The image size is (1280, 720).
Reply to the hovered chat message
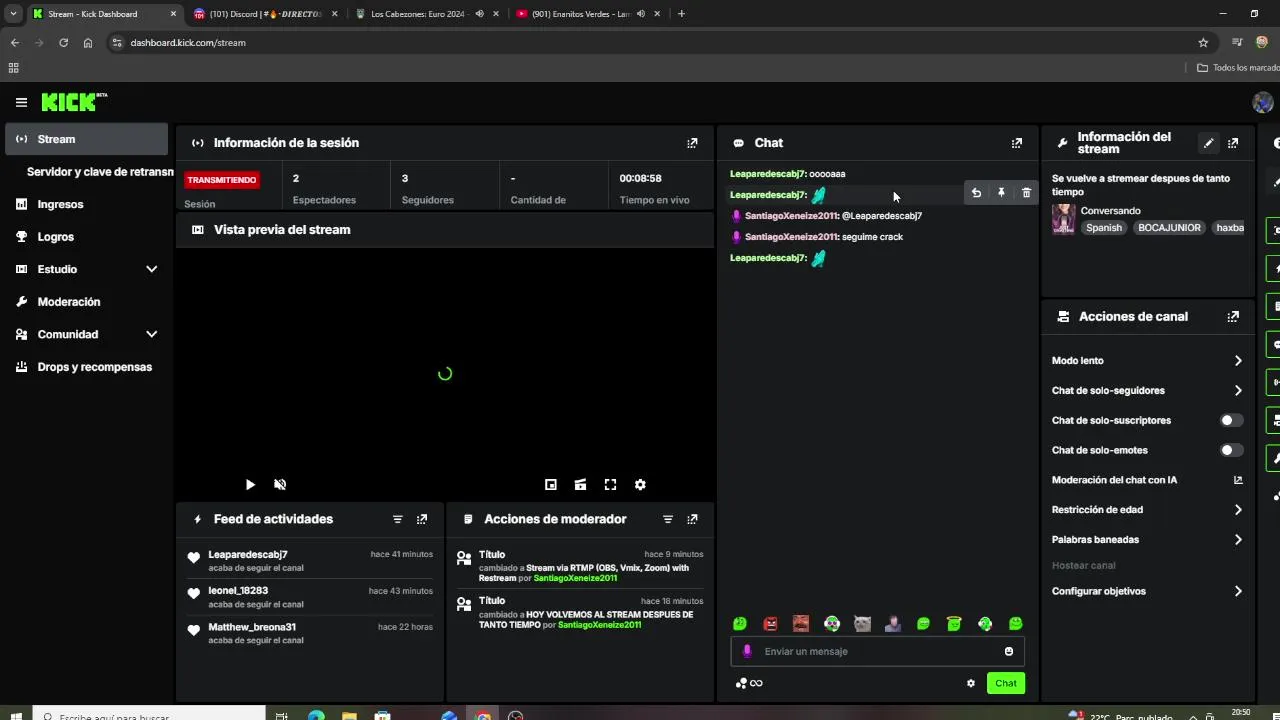point(976,193)
